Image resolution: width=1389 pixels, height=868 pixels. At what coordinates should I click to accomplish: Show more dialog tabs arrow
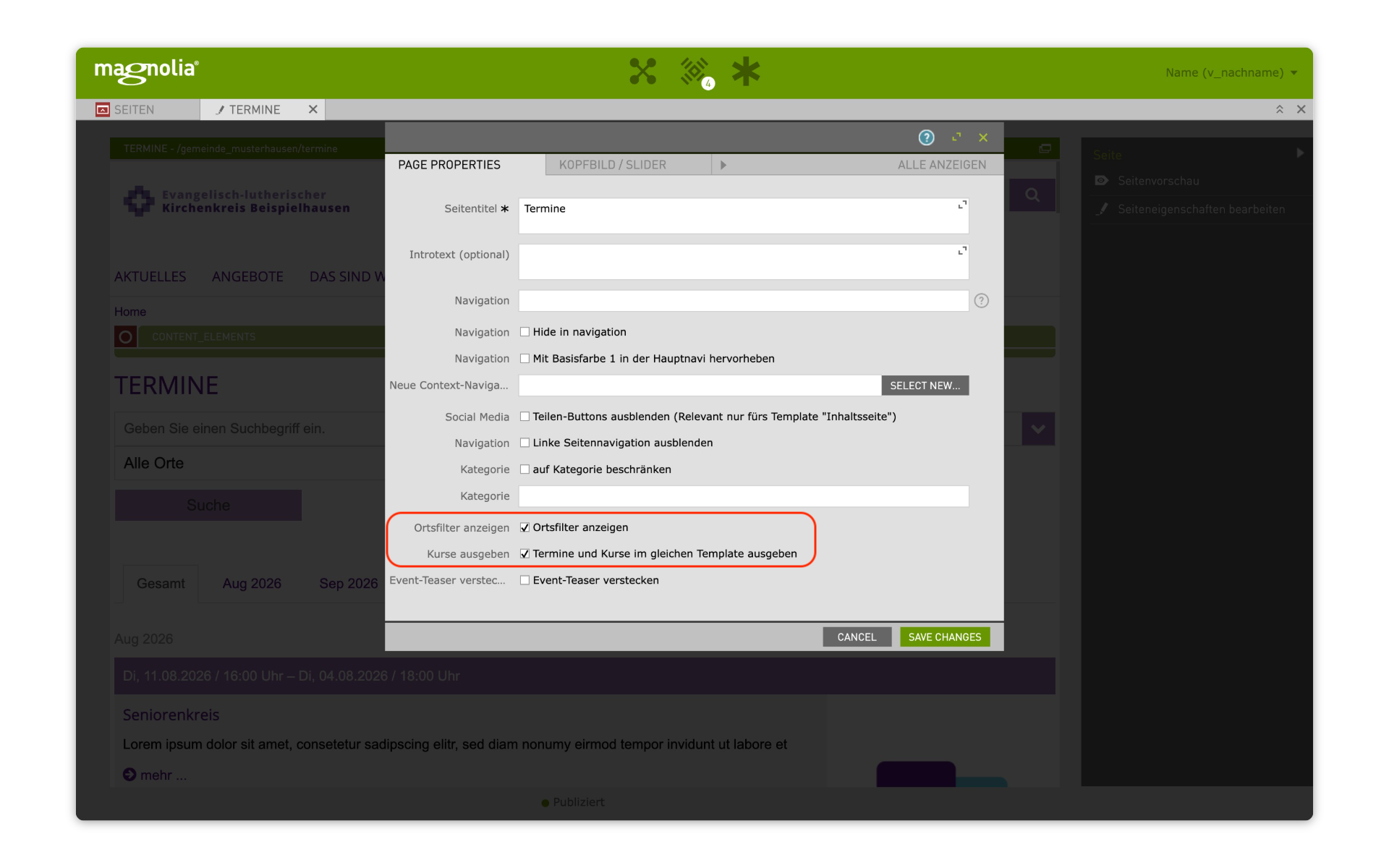click(723, 165)
